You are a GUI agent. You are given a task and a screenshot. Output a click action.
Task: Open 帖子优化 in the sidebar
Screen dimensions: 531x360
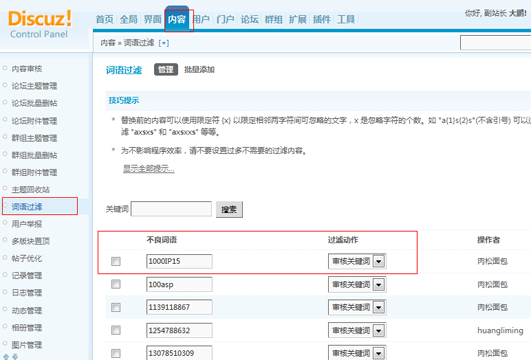coord(27,258)
